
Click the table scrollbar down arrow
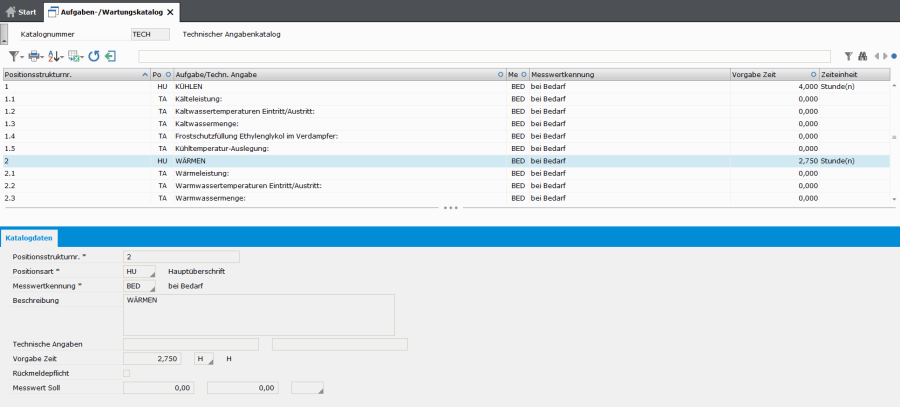pyautogui.click(x=894, y=199)
